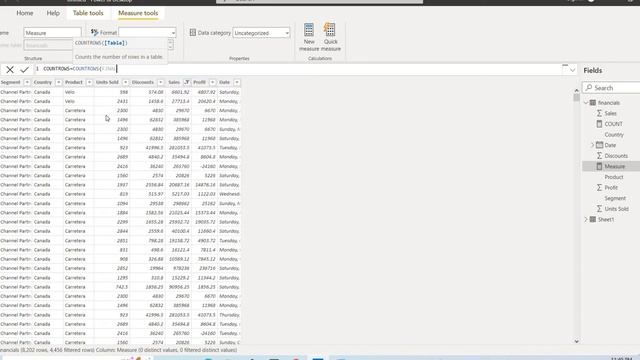640x360 pixels.
Task: Click the table scroll down arrow
Action: click(576, 341)
